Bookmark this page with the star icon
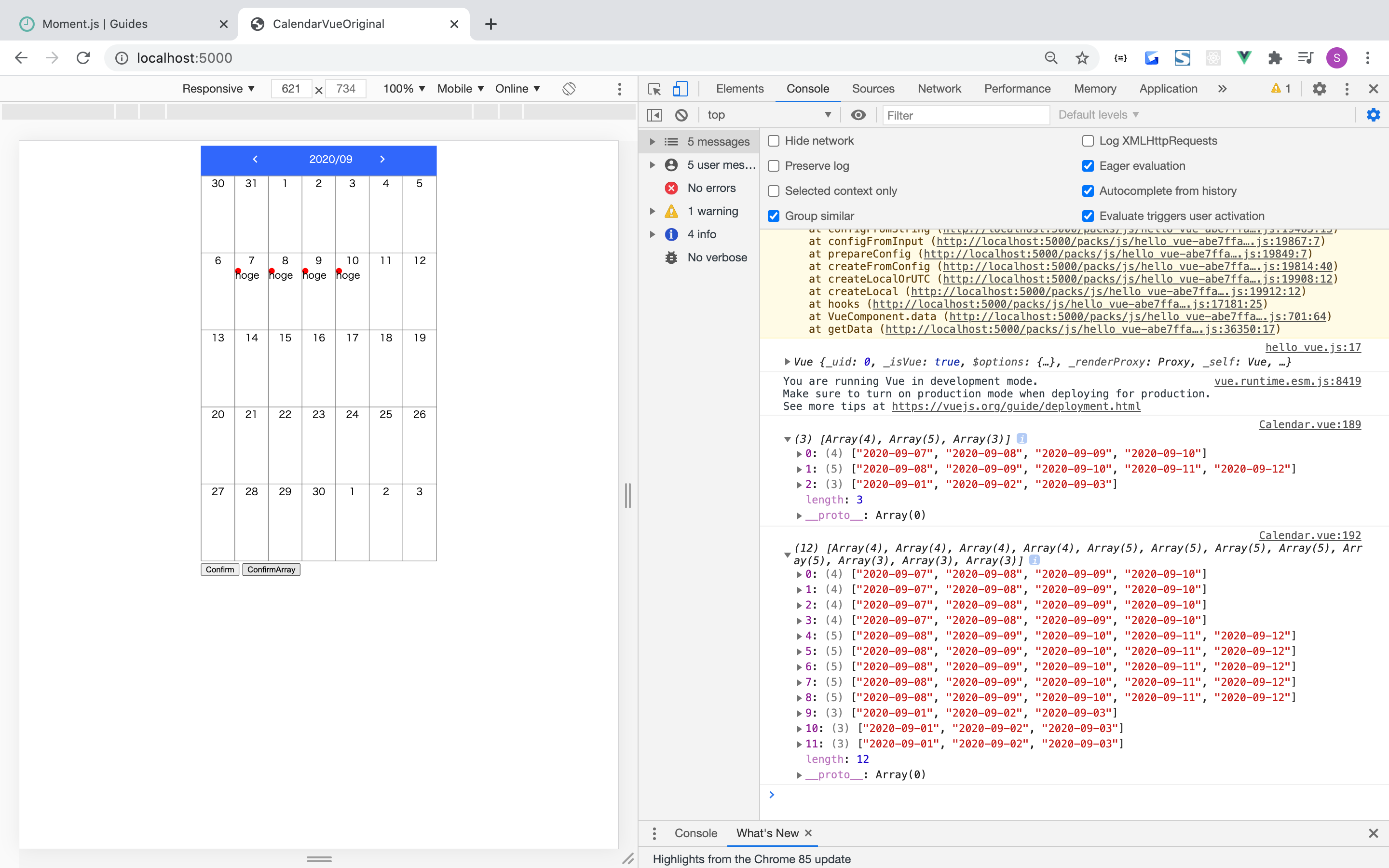This screenshot has height=868, width=1389. tap(1082, 58)
